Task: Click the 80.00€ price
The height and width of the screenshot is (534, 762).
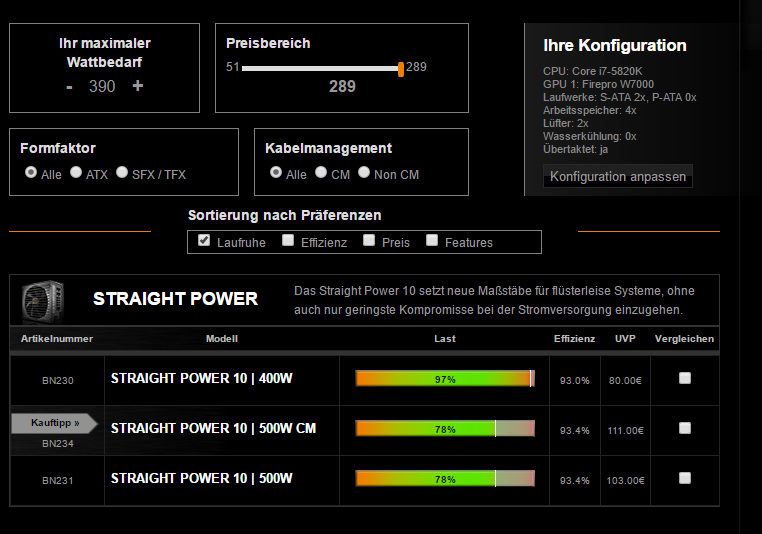Action: click(x=625, y=380)
